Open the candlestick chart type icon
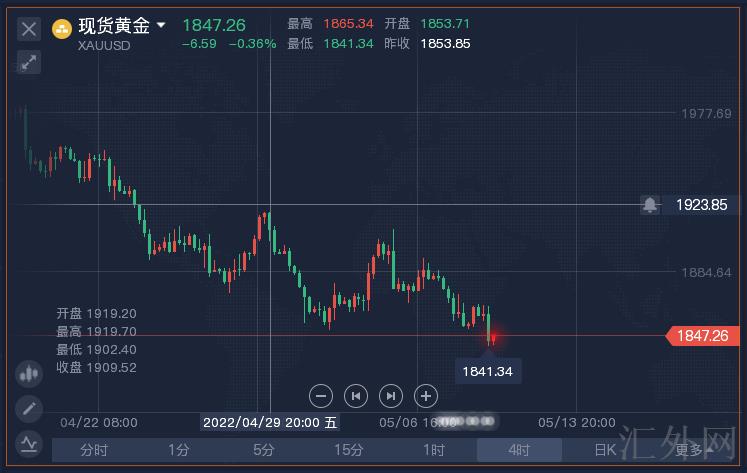 (x=29, y=373)
